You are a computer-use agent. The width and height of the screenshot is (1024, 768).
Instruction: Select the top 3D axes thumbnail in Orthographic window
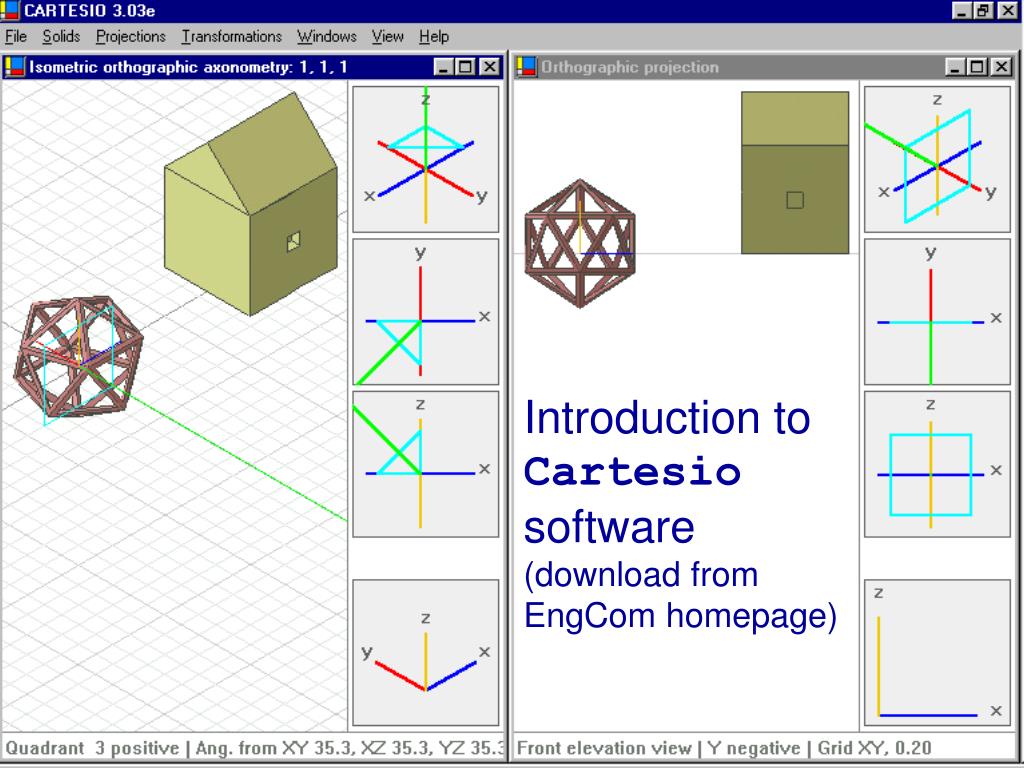click(937, 159)
